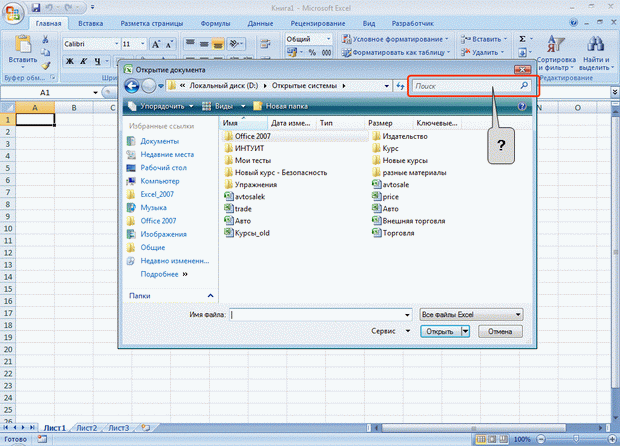Screen dimensions: 620x446
Task: Click the refresh icon beside the address bar
Action: [x=400, y=86]
